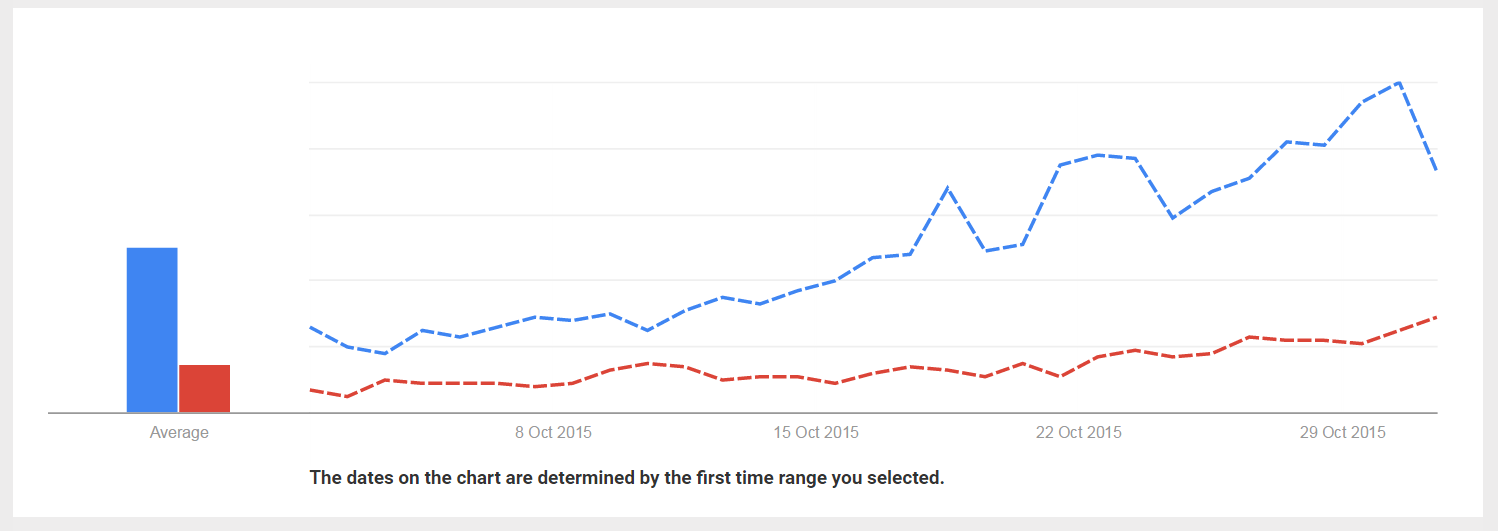The image size is (1498, 531).
Task: Click the blue line's final right-edge point
Action: tap(1436, 169)
